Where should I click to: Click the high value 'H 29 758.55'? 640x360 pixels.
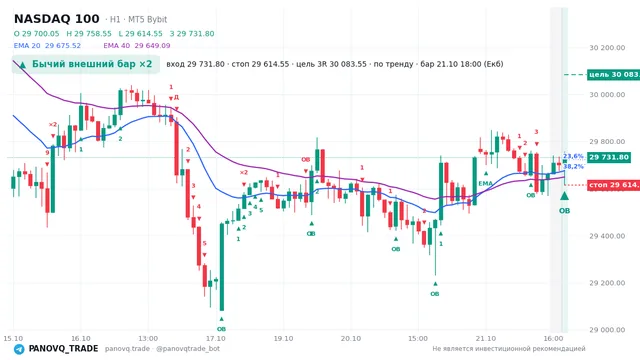[89, 34]
